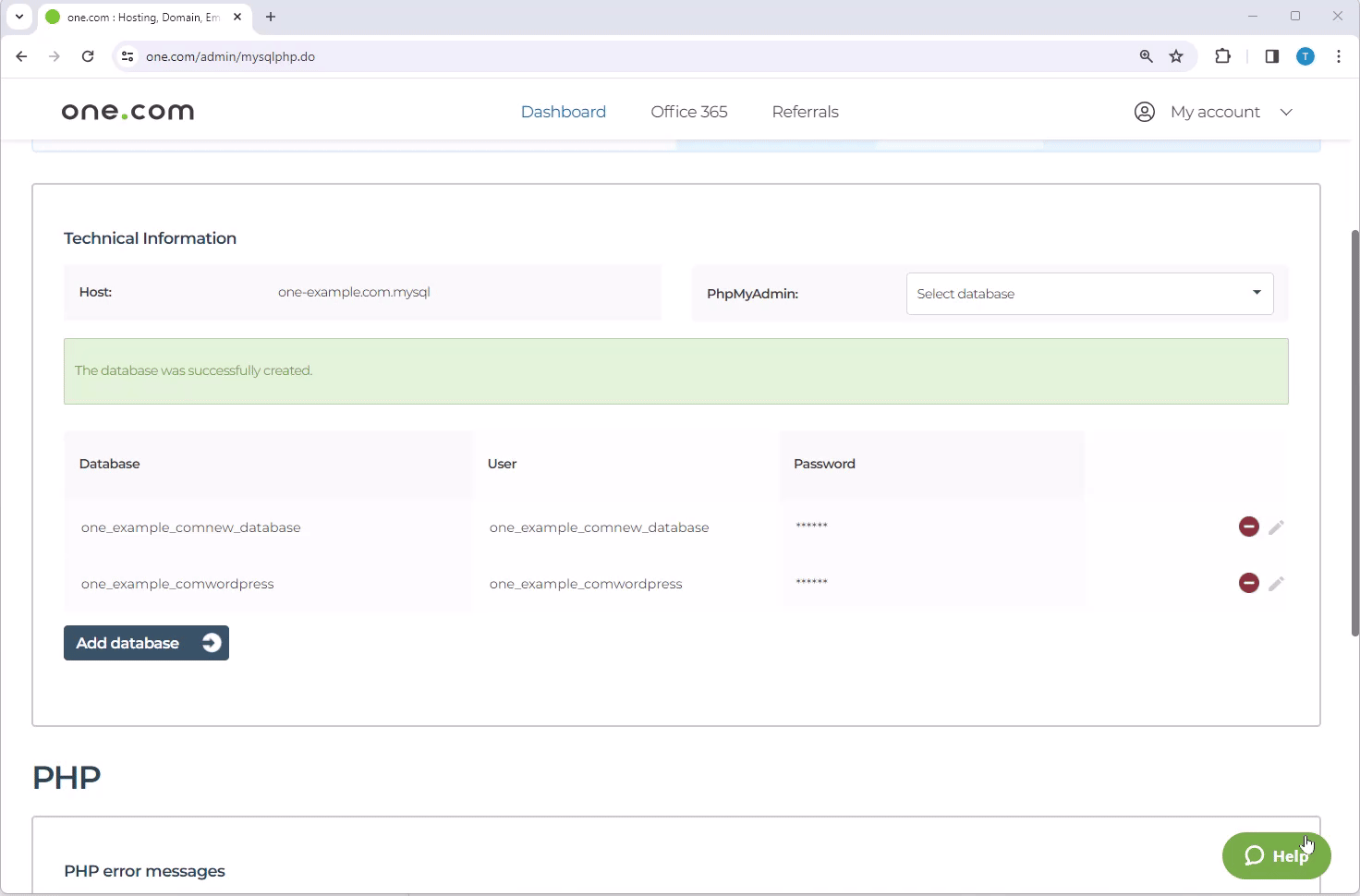Open the My account profile icon

point(1144,112)
